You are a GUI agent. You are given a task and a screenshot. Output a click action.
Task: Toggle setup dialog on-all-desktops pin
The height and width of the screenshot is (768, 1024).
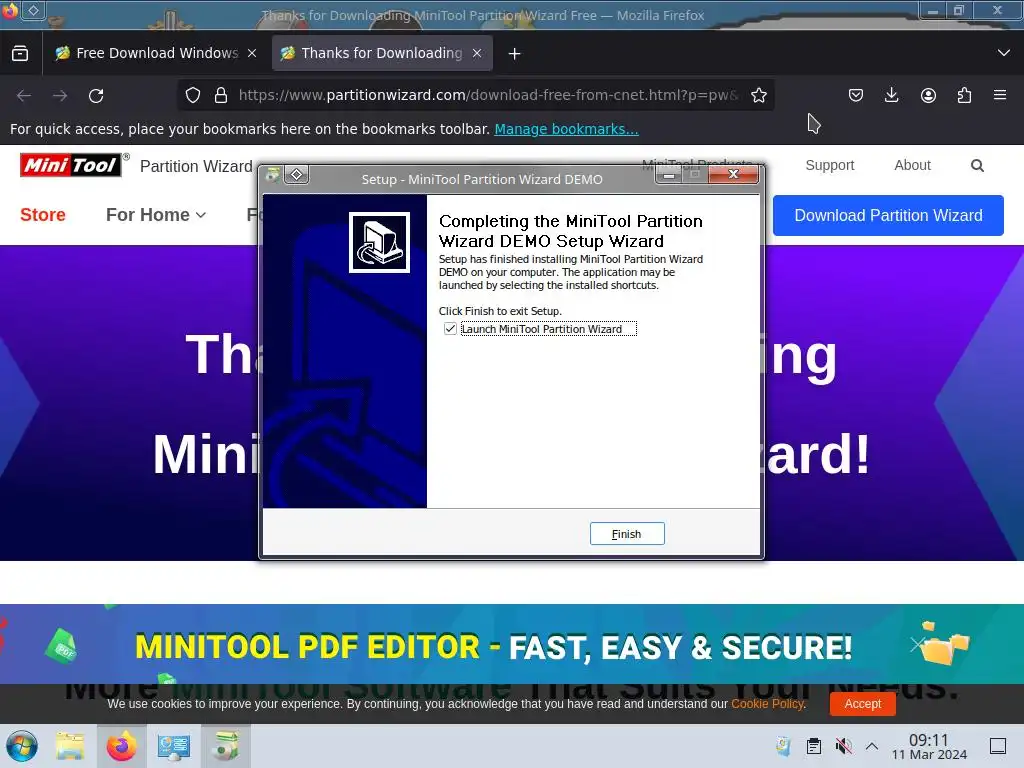[296, 174]
